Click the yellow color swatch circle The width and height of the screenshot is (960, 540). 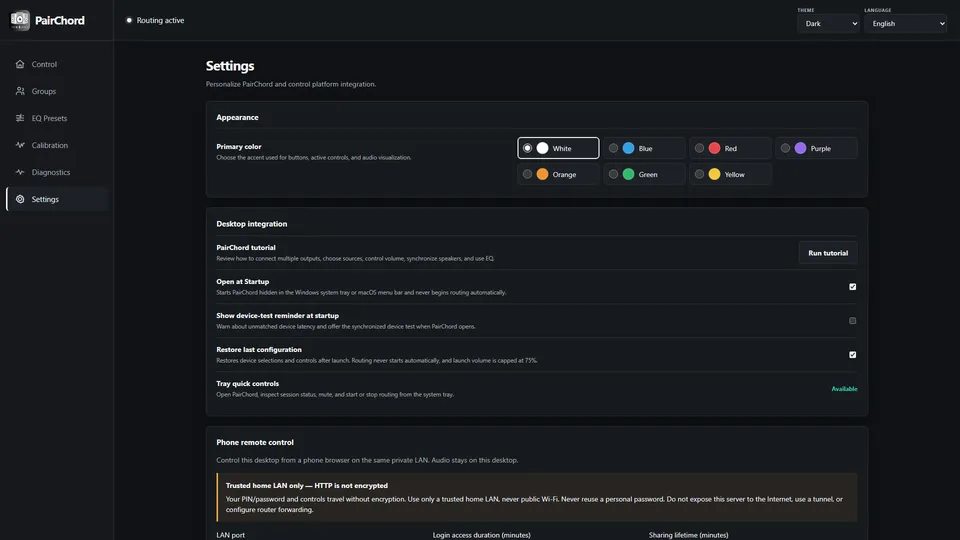(714, 174)
